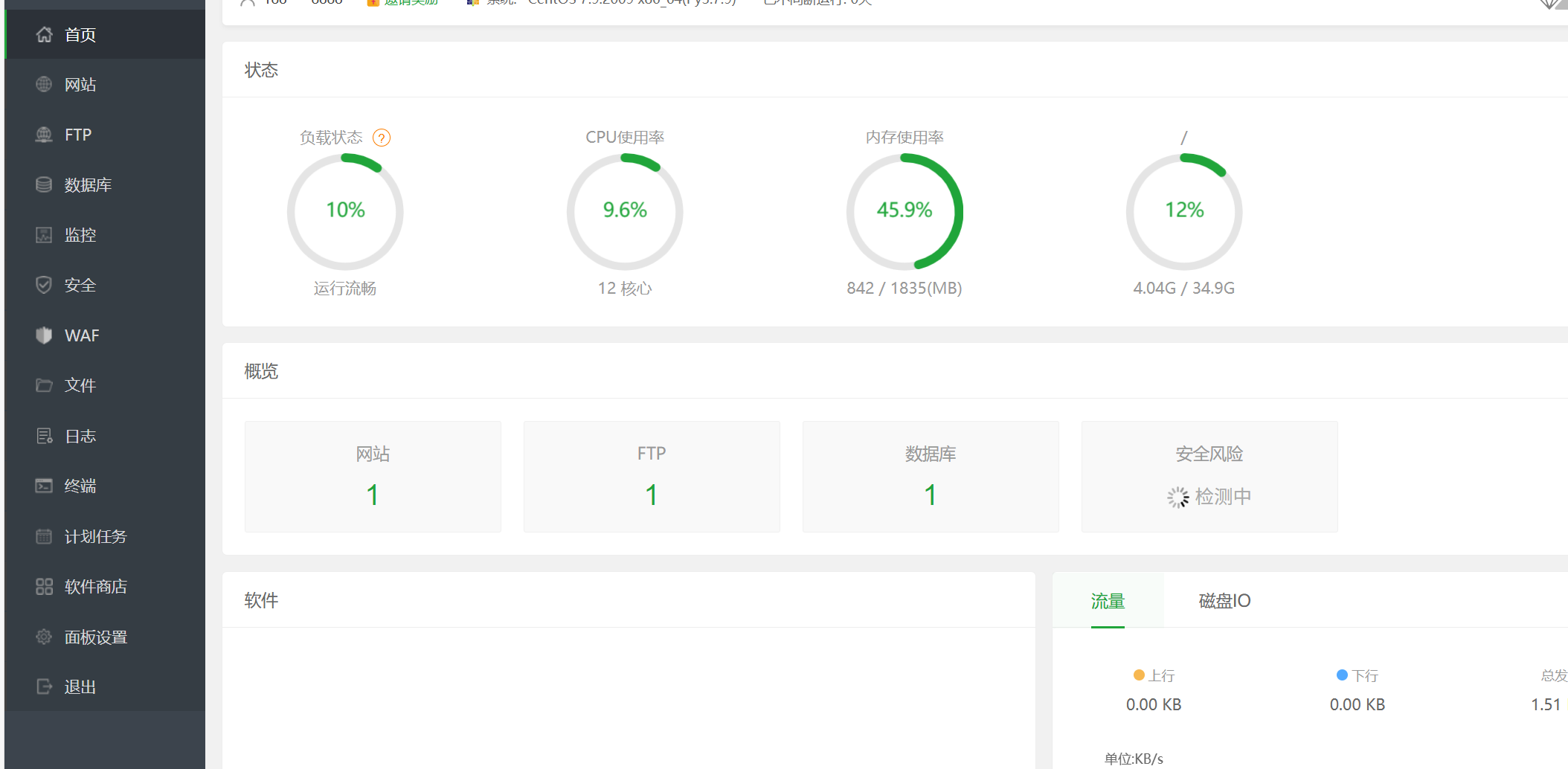
Task: Switch to the 磁盘IO tab
Action: (1224, 601)
